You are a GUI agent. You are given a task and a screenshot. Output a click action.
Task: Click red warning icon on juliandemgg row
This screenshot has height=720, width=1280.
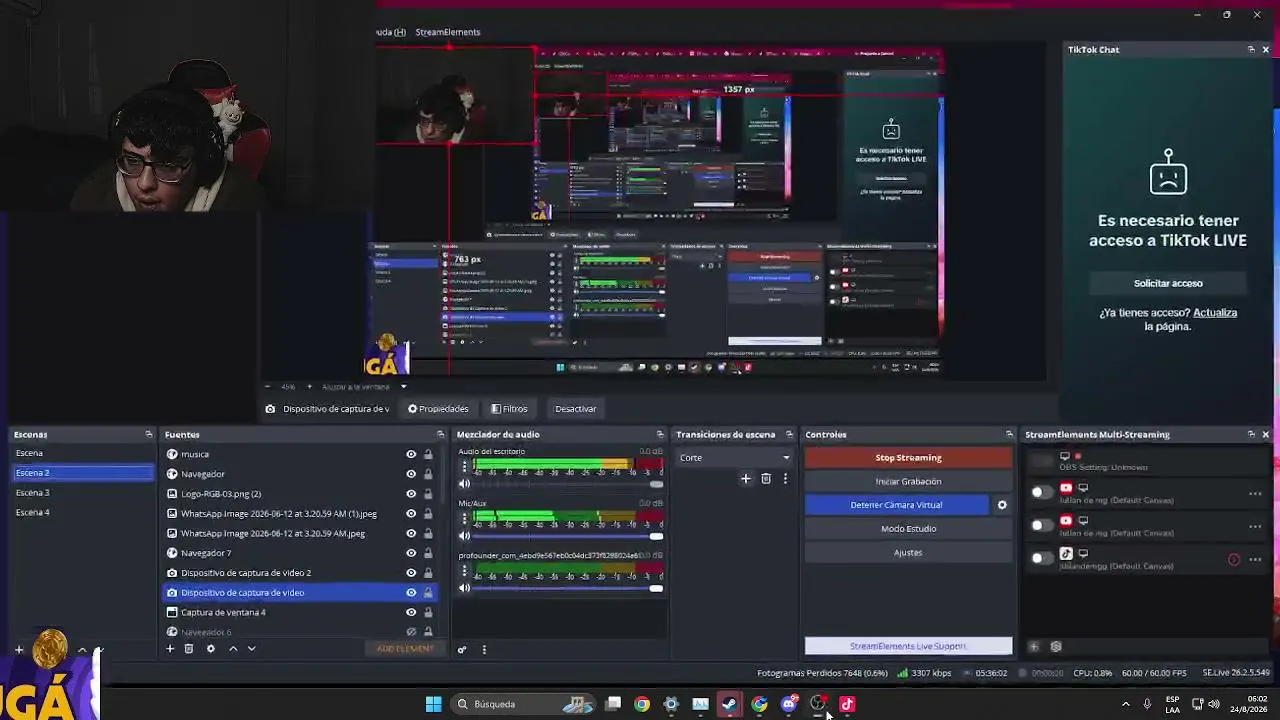(x=1234, y=560)
